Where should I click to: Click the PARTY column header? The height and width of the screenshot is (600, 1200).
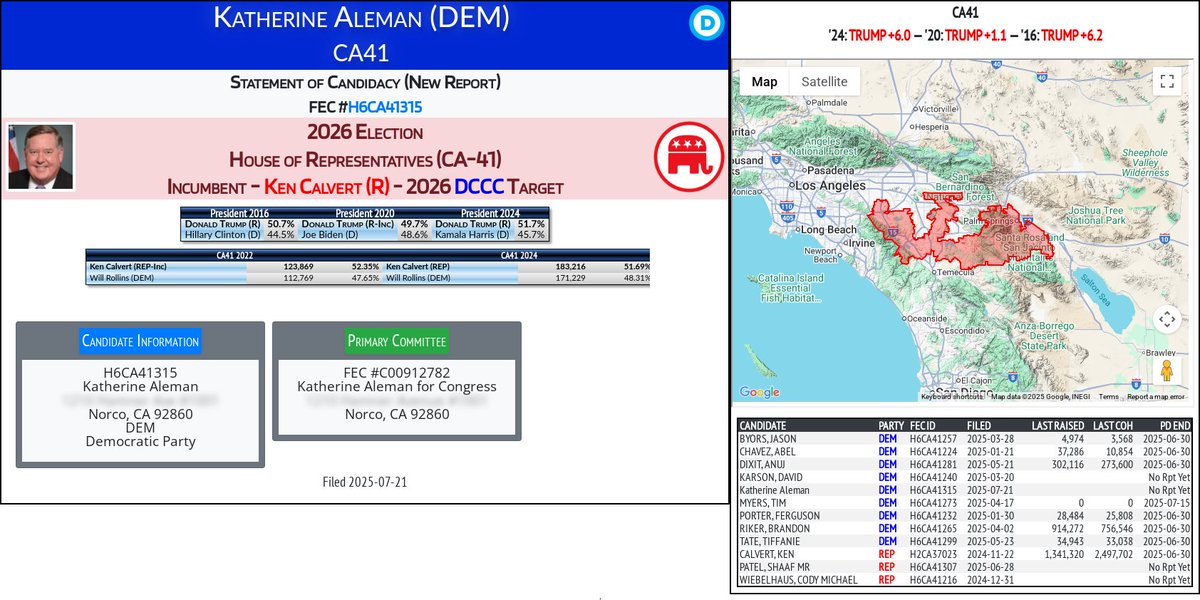pyautogui.click(x=891, y=425)
